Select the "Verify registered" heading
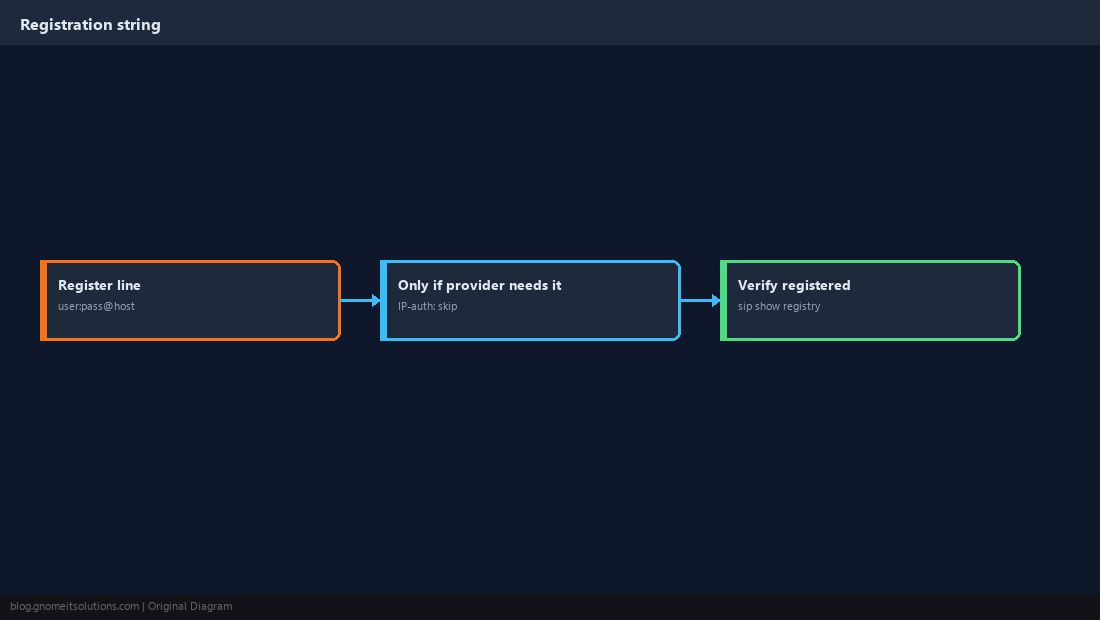1100x620 pixels. tap(793, 285)
